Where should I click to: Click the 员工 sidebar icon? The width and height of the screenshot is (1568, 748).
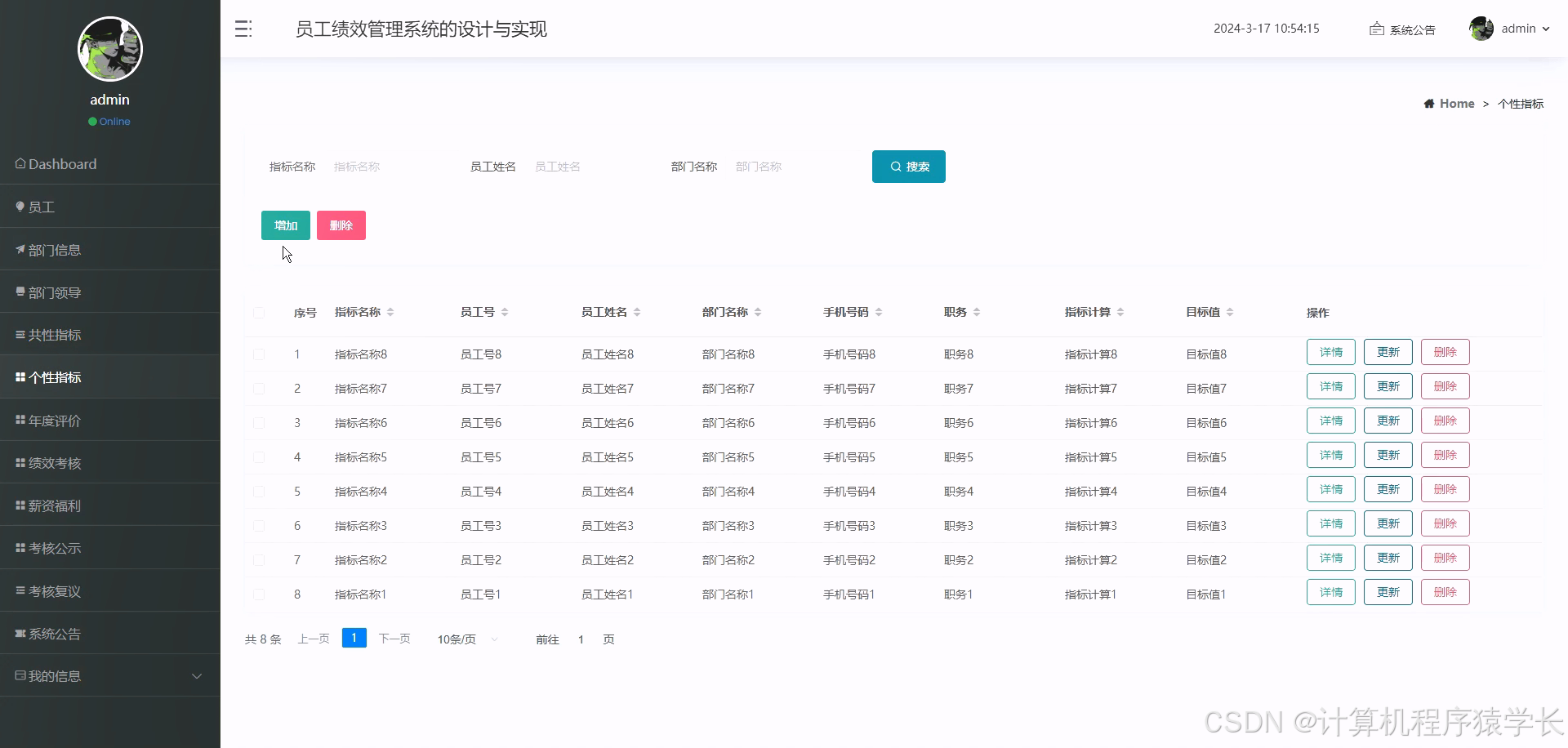[x=20, y=207]
